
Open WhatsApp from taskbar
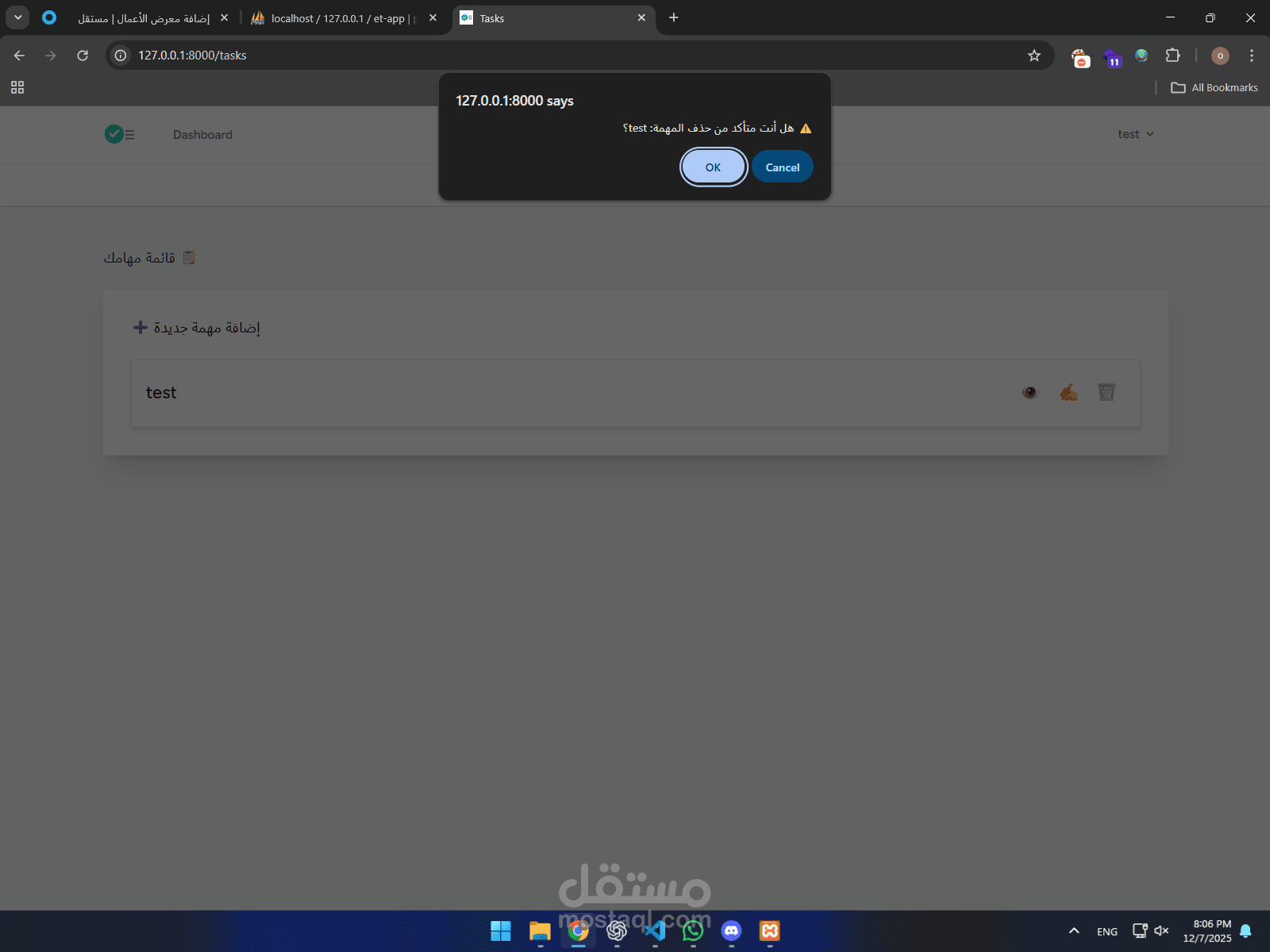693,931
